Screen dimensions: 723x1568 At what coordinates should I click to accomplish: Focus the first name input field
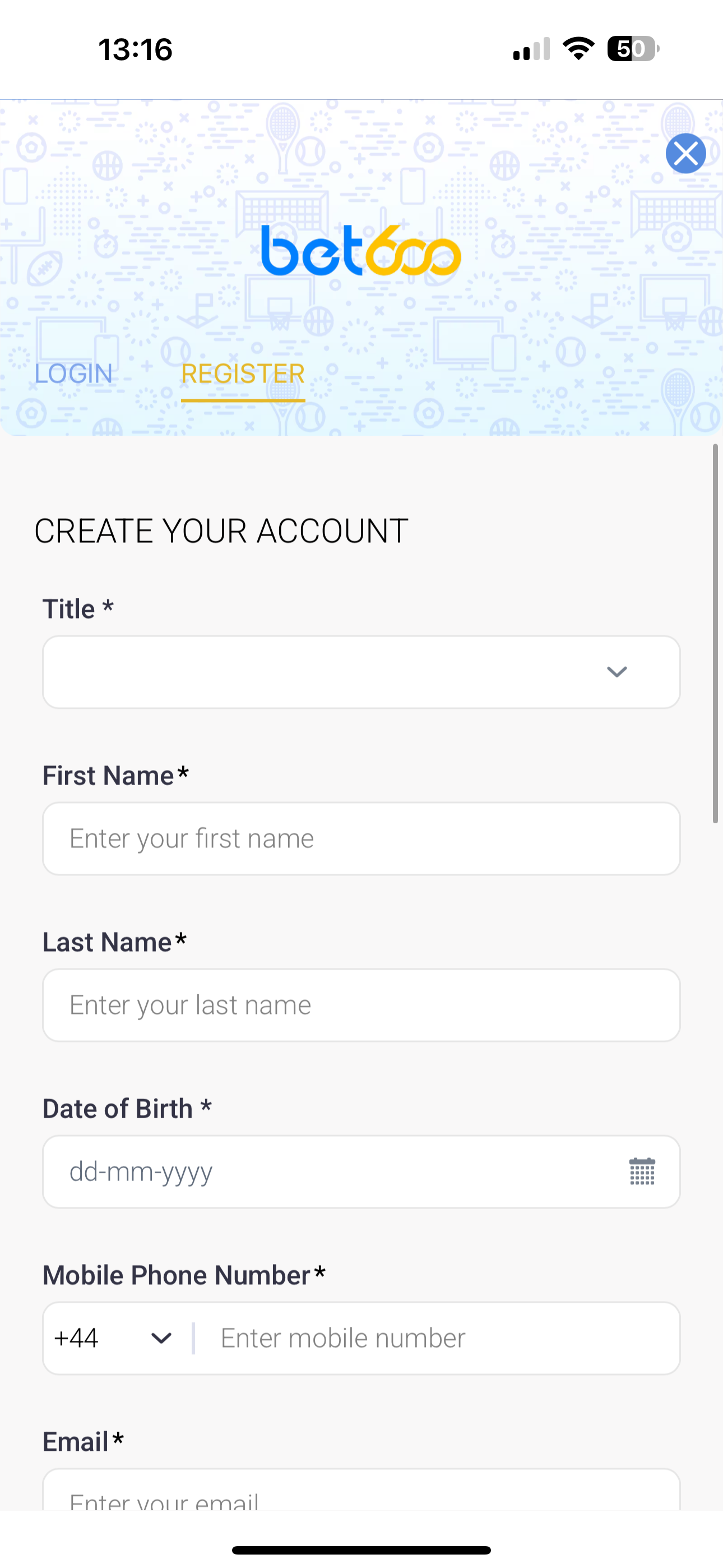point(361,838)
